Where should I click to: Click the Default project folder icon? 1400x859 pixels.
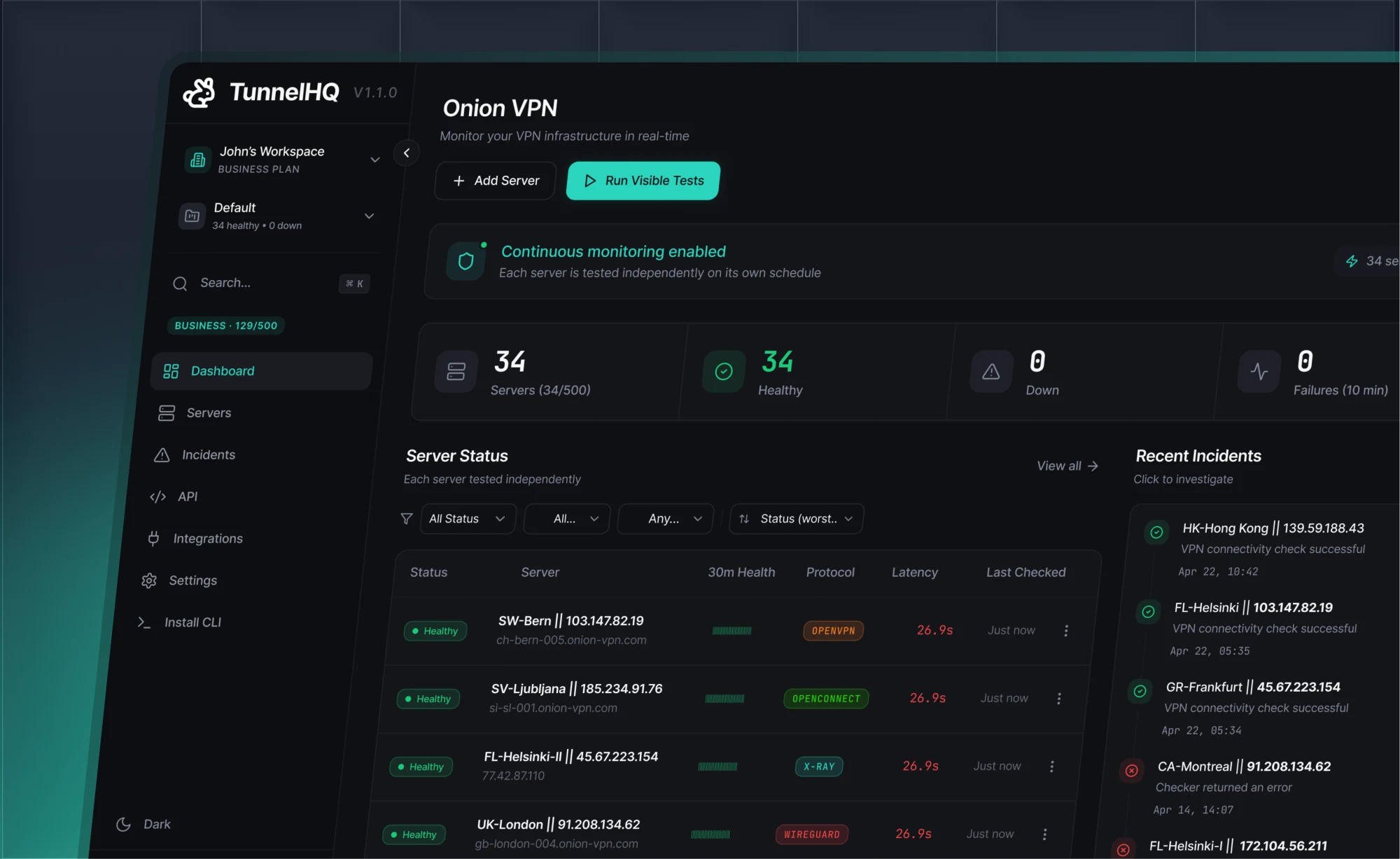tap(192, 216)
